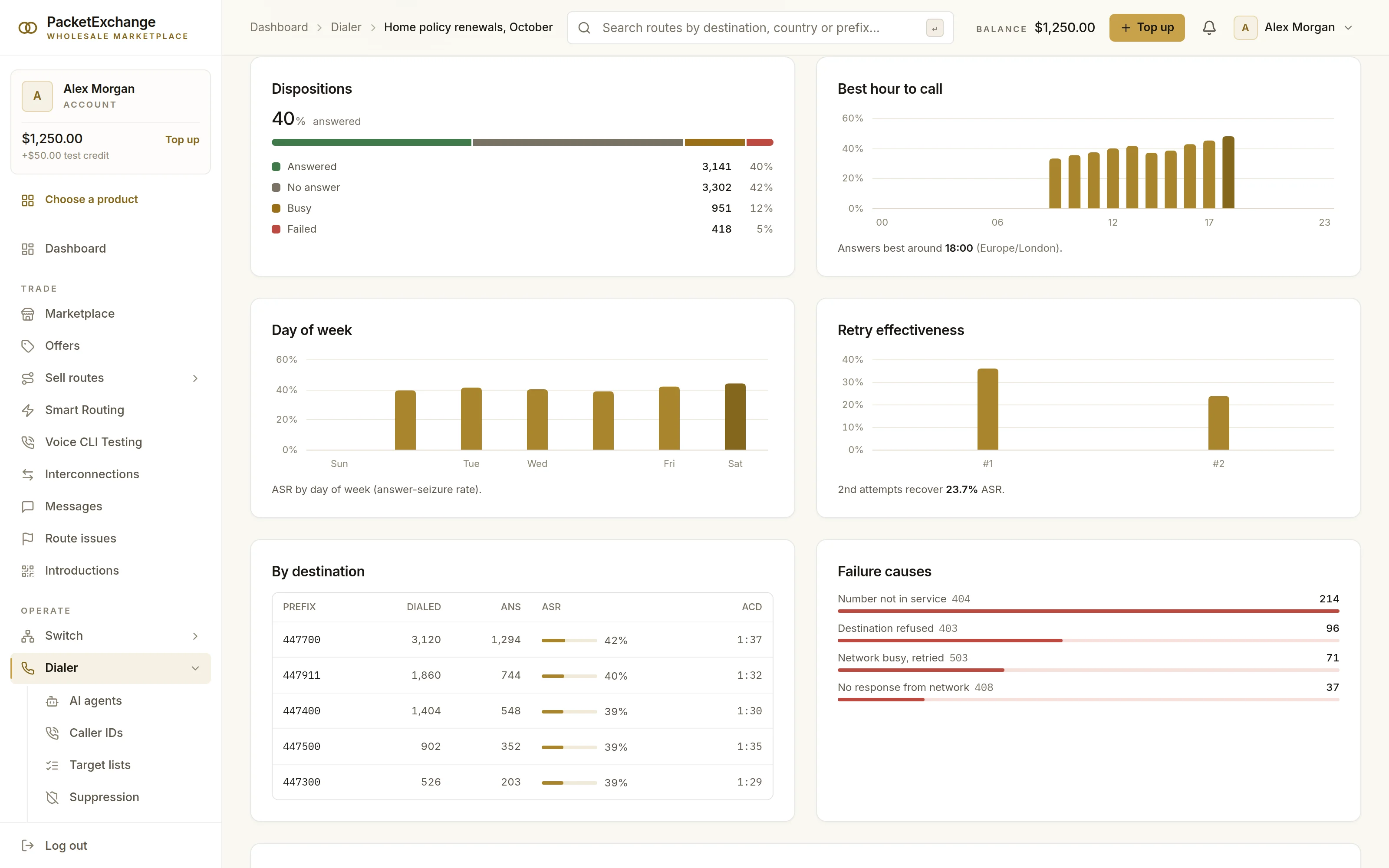The image size is (1389, 868).
Task: Go to Introductions page
Action: pos(110,571)
